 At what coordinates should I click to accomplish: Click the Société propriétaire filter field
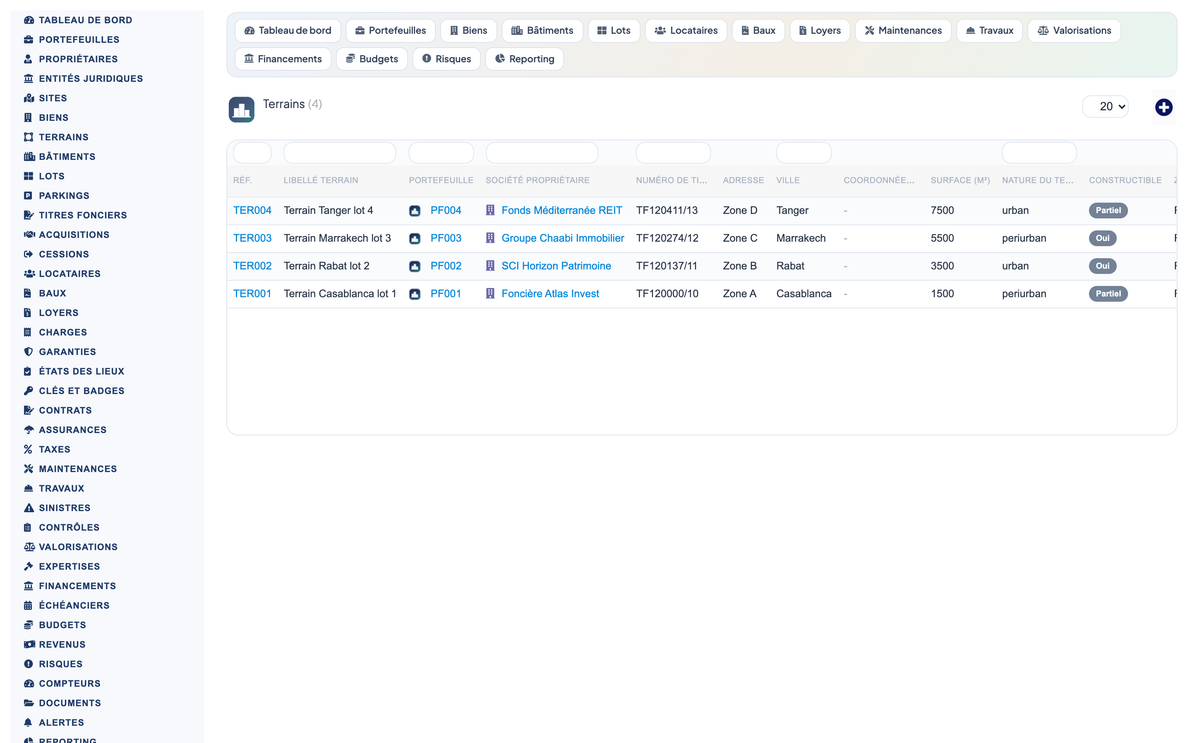(542, 153)
